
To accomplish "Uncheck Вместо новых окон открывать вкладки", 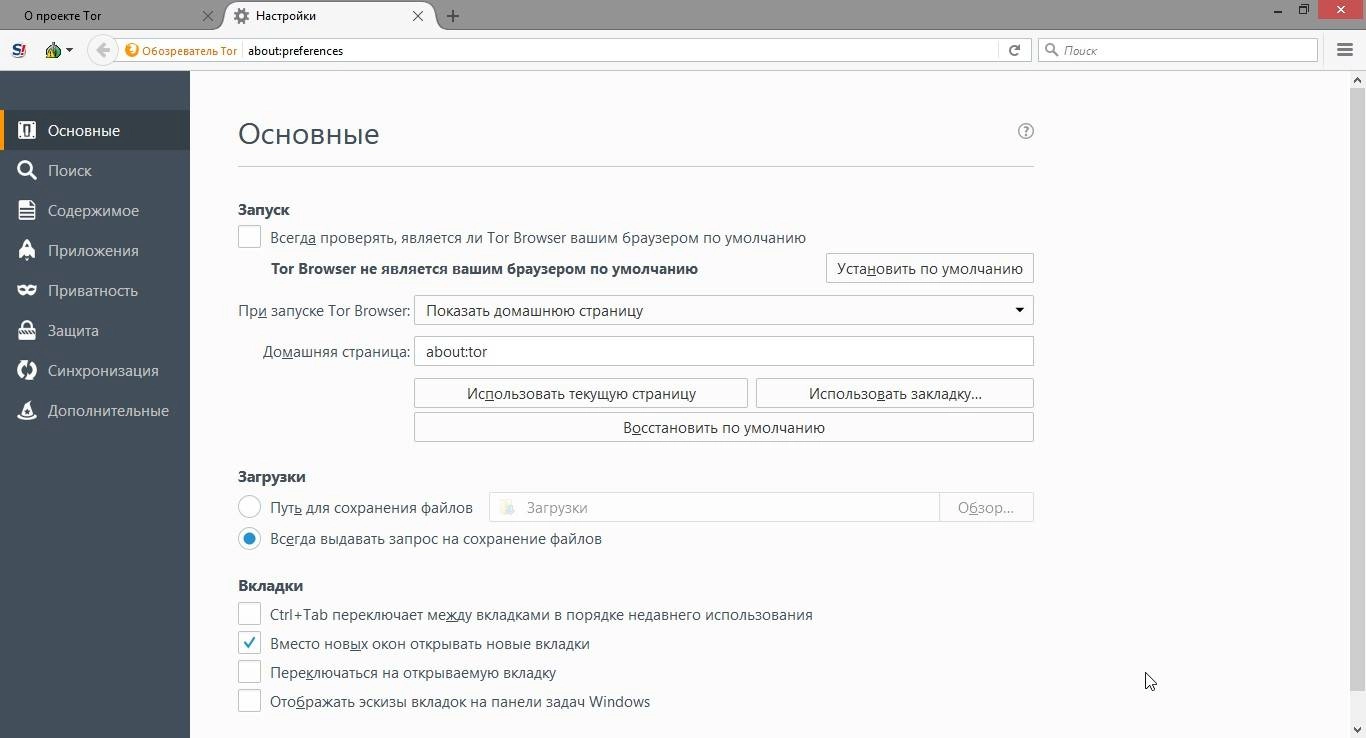I will point(249,643).
